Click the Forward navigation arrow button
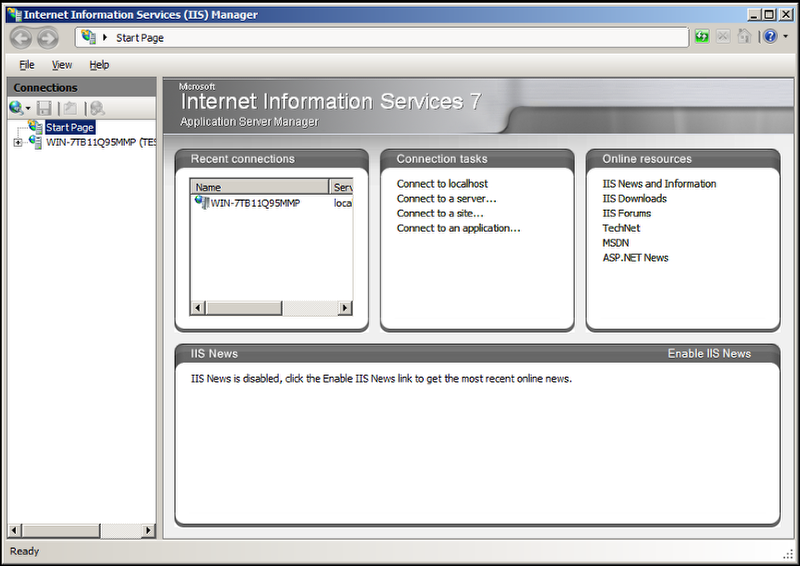This screenshot has height=566, width=800. (x=47, y=38)
